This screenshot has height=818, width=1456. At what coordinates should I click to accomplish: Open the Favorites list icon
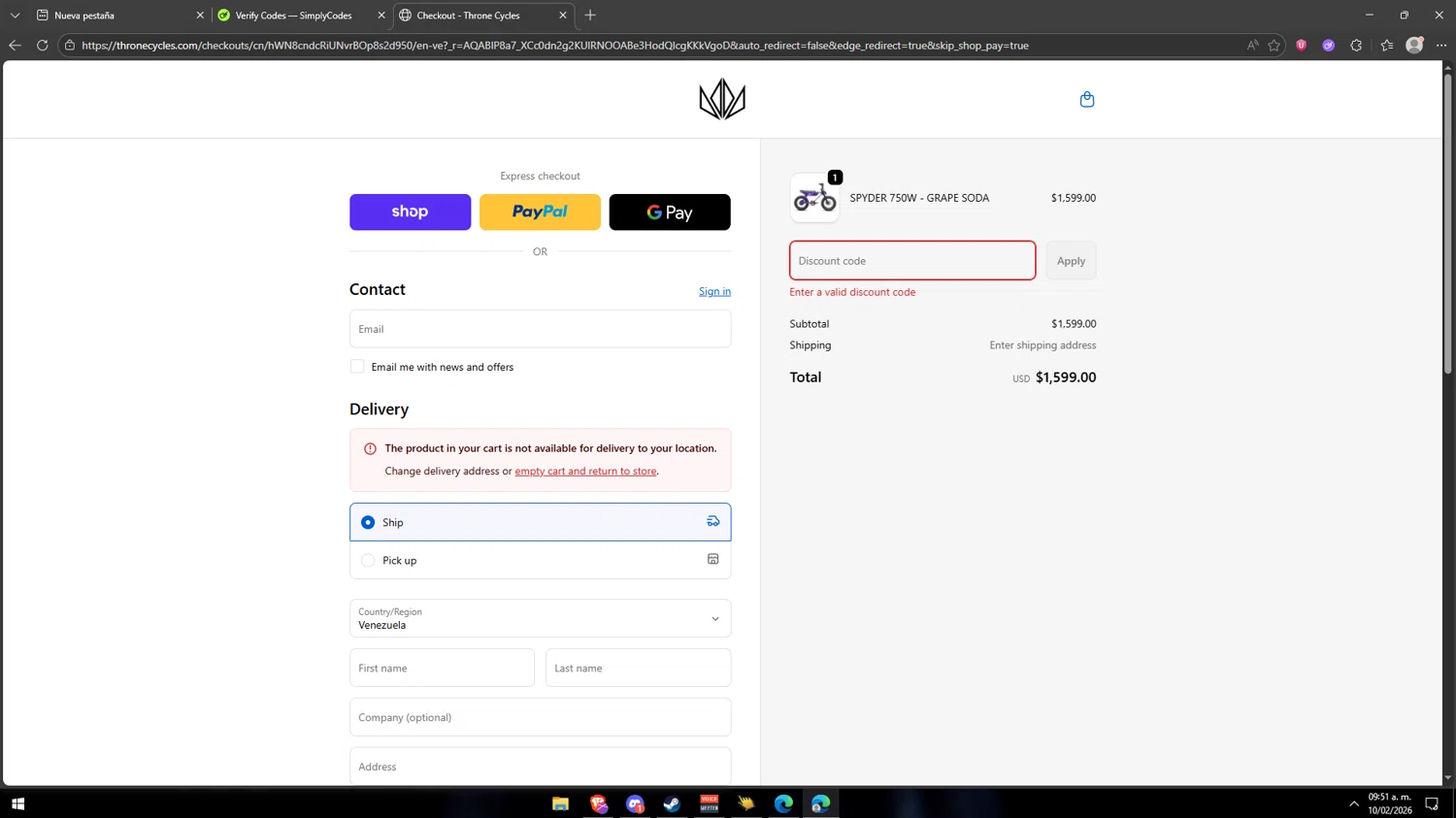point(1387,46)
